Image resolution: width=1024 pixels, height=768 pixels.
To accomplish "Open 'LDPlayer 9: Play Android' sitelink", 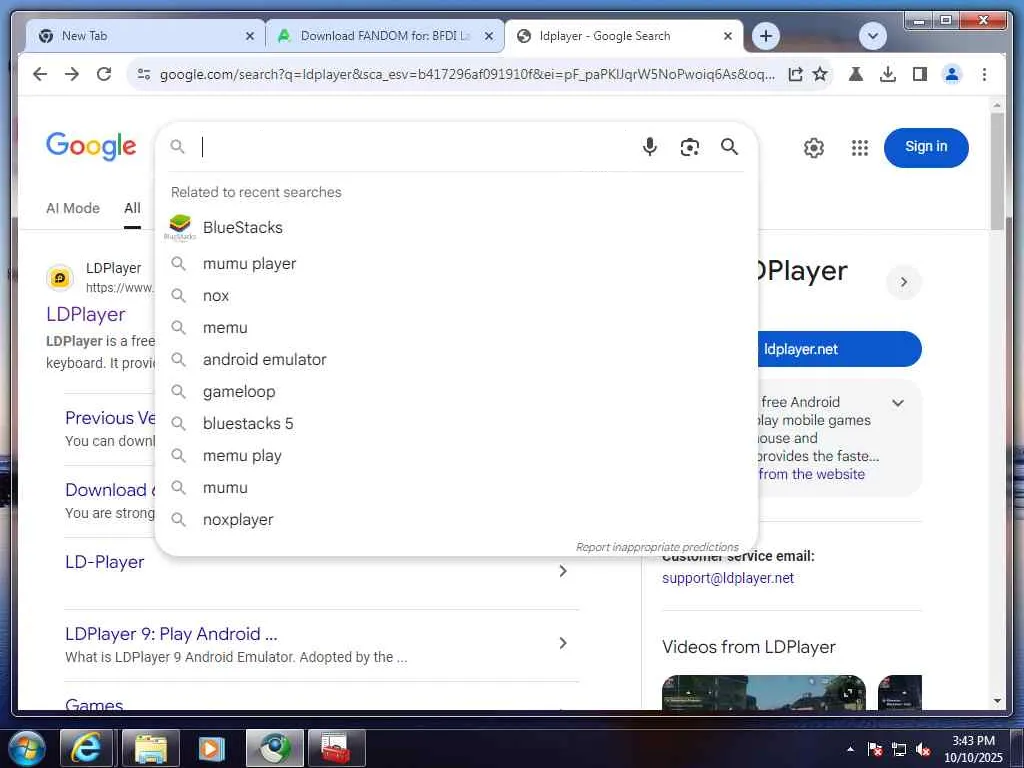I will click(x=171, y=634).
